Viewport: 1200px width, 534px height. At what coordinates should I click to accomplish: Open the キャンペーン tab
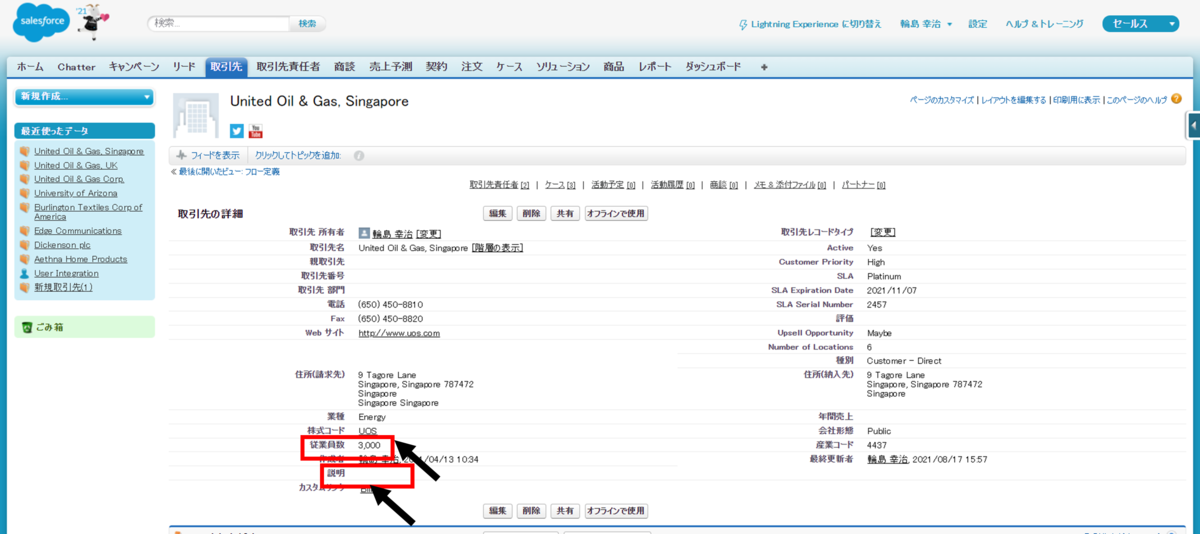[x=134, y=67]
